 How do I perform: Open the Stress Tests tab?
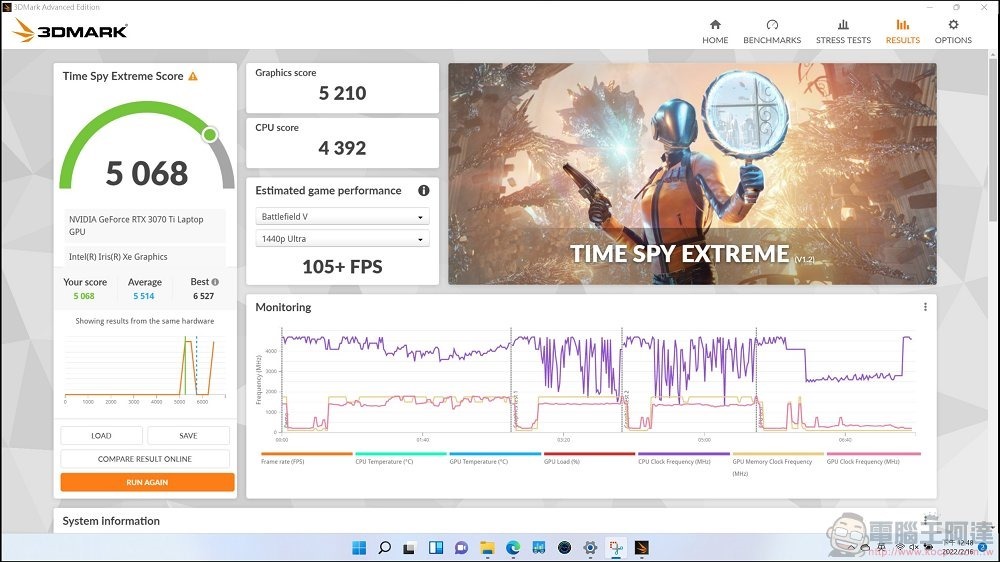point(843,32)
